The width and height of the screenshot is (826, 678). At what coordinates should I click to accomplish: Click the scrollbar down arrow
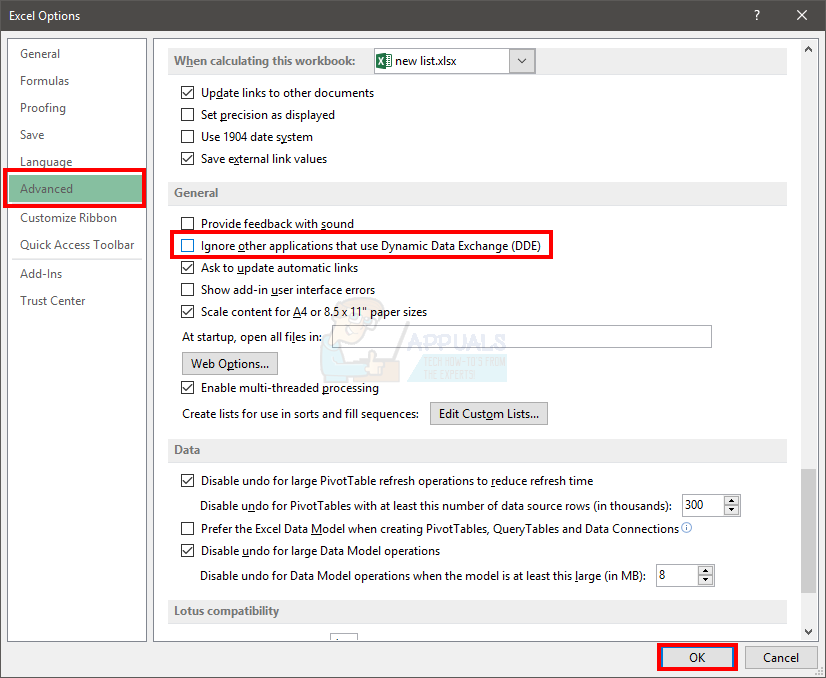coord(808,632)
